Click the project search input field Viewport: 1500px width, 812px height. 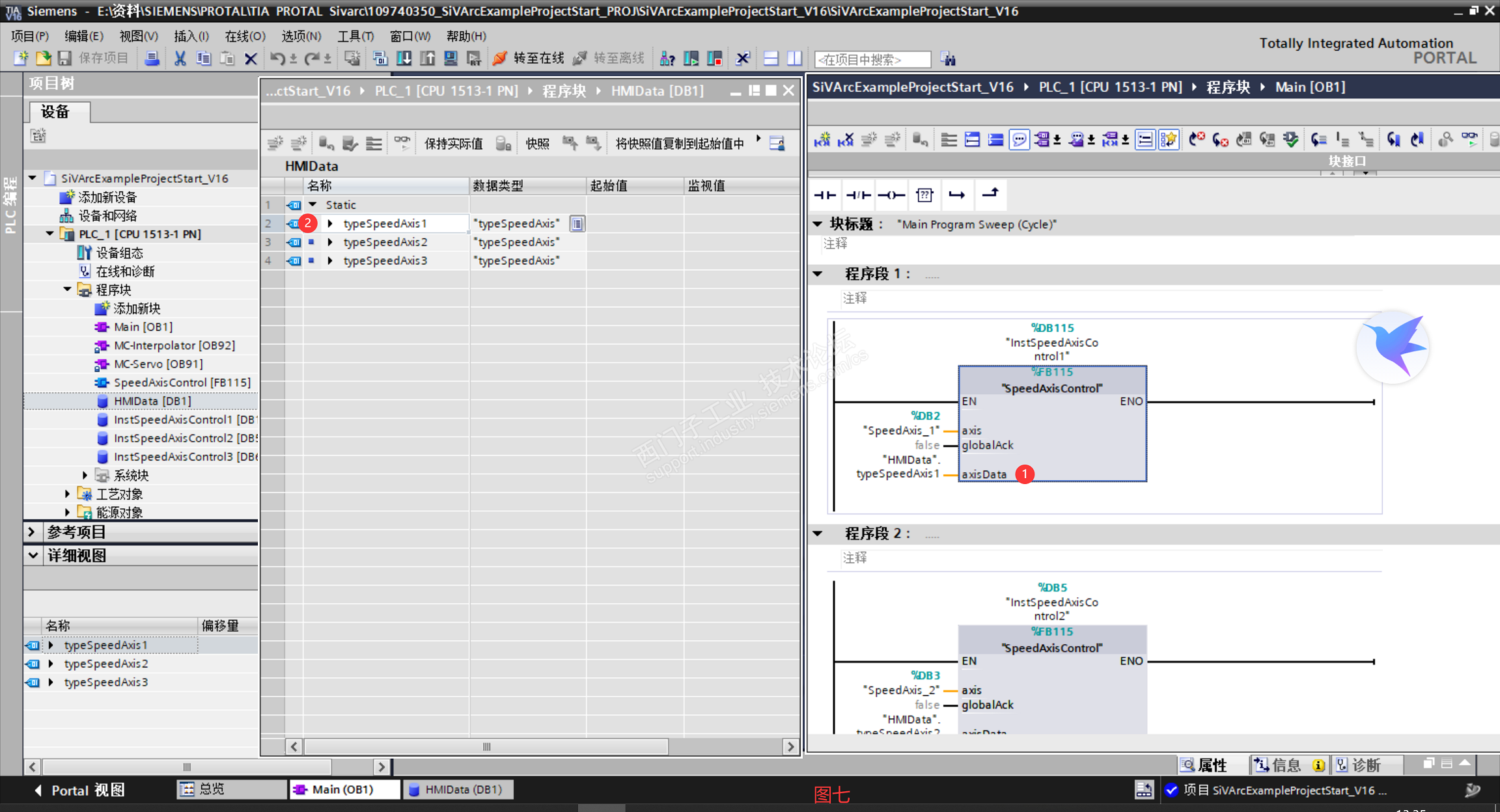pyautogui.click(x=872, y=59)
